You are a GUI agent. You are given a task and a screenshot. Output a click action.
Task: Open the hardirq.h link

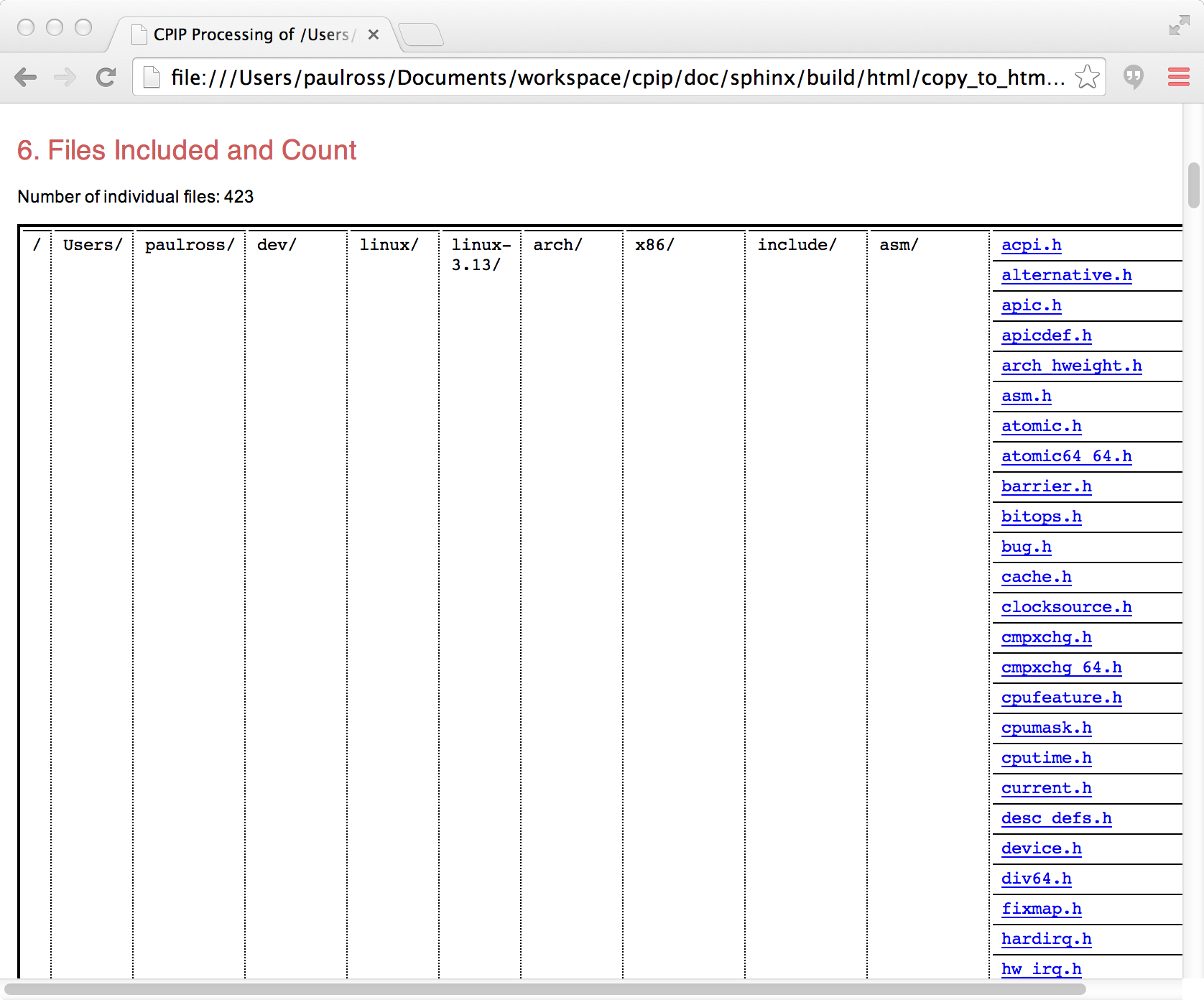point(1046,939)
